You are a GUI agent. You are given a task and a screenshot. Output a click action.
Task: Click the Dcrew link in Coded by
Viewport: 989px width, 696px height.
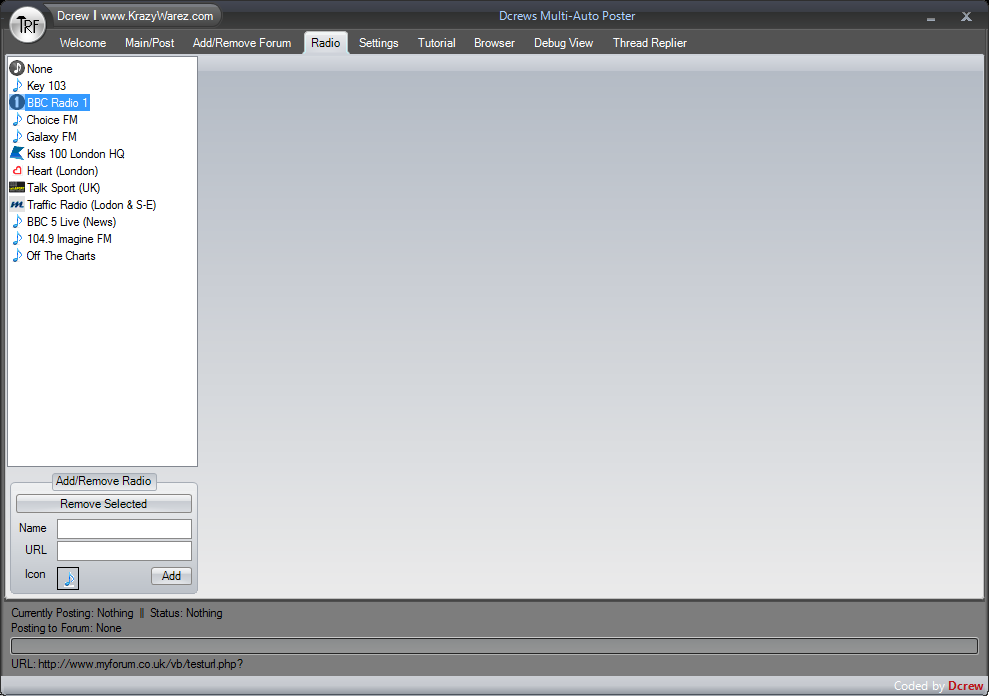click(965, 686)
